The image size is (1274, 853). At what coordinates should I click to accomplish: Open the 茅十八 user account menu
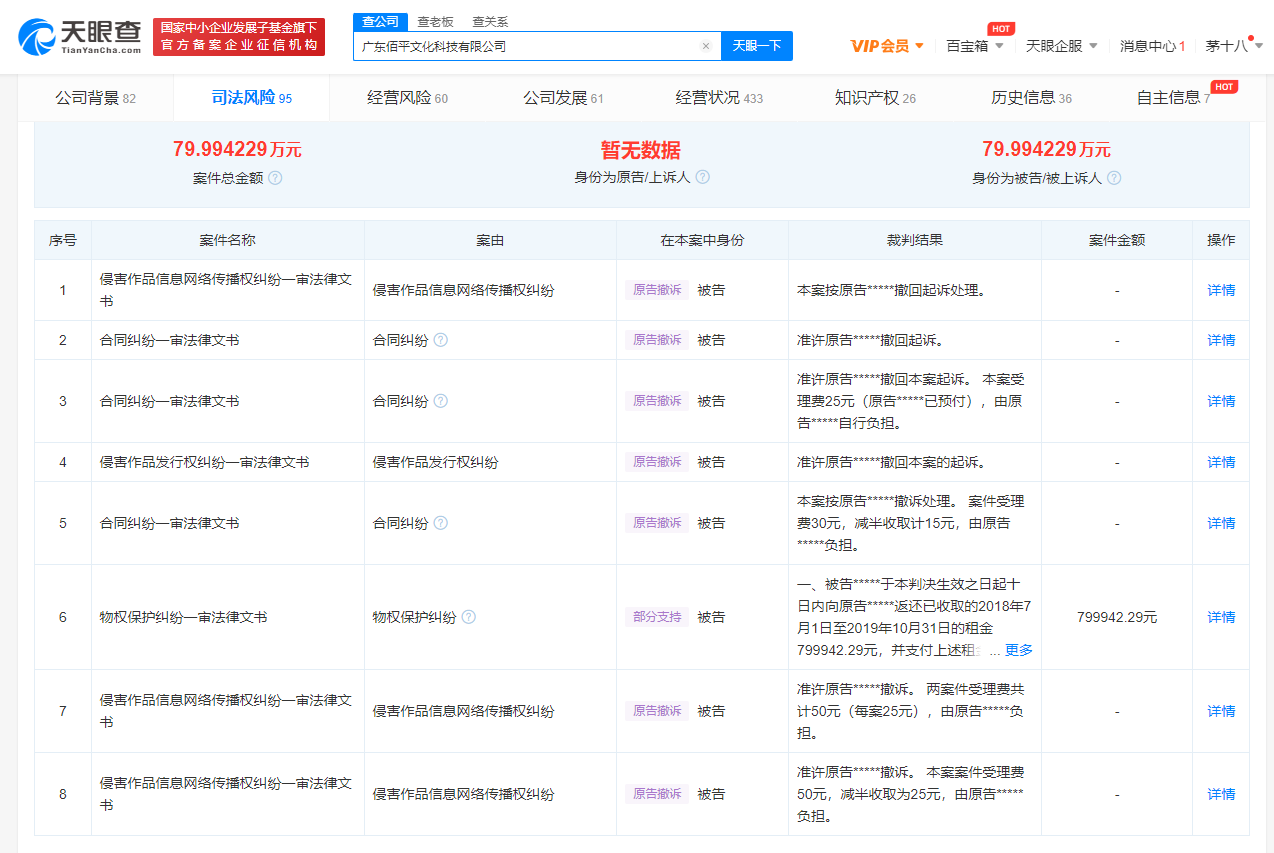click(x=1234, y=46)
